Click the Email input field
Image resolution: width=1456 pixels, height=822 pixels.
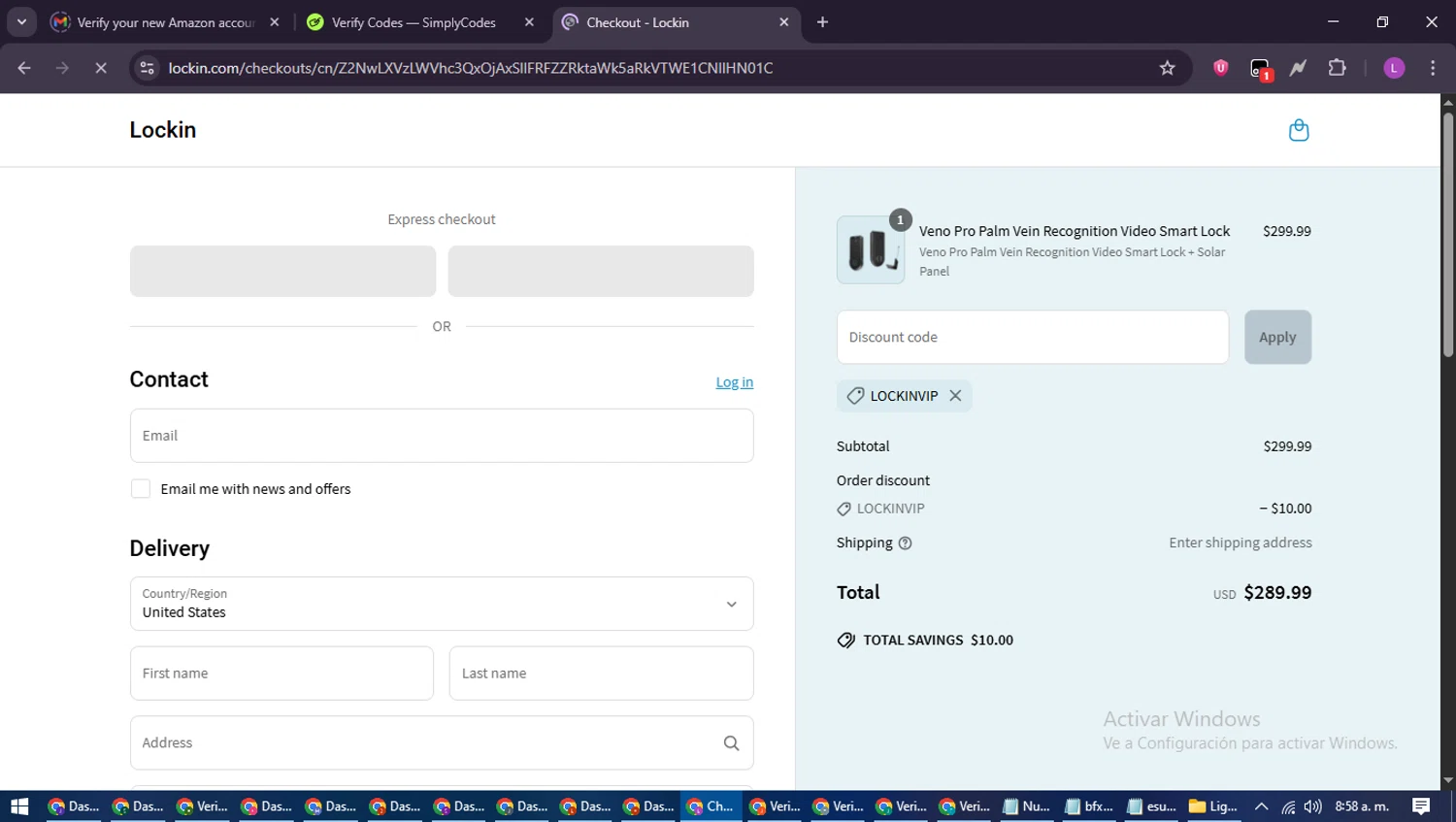[x=442, y=436]
